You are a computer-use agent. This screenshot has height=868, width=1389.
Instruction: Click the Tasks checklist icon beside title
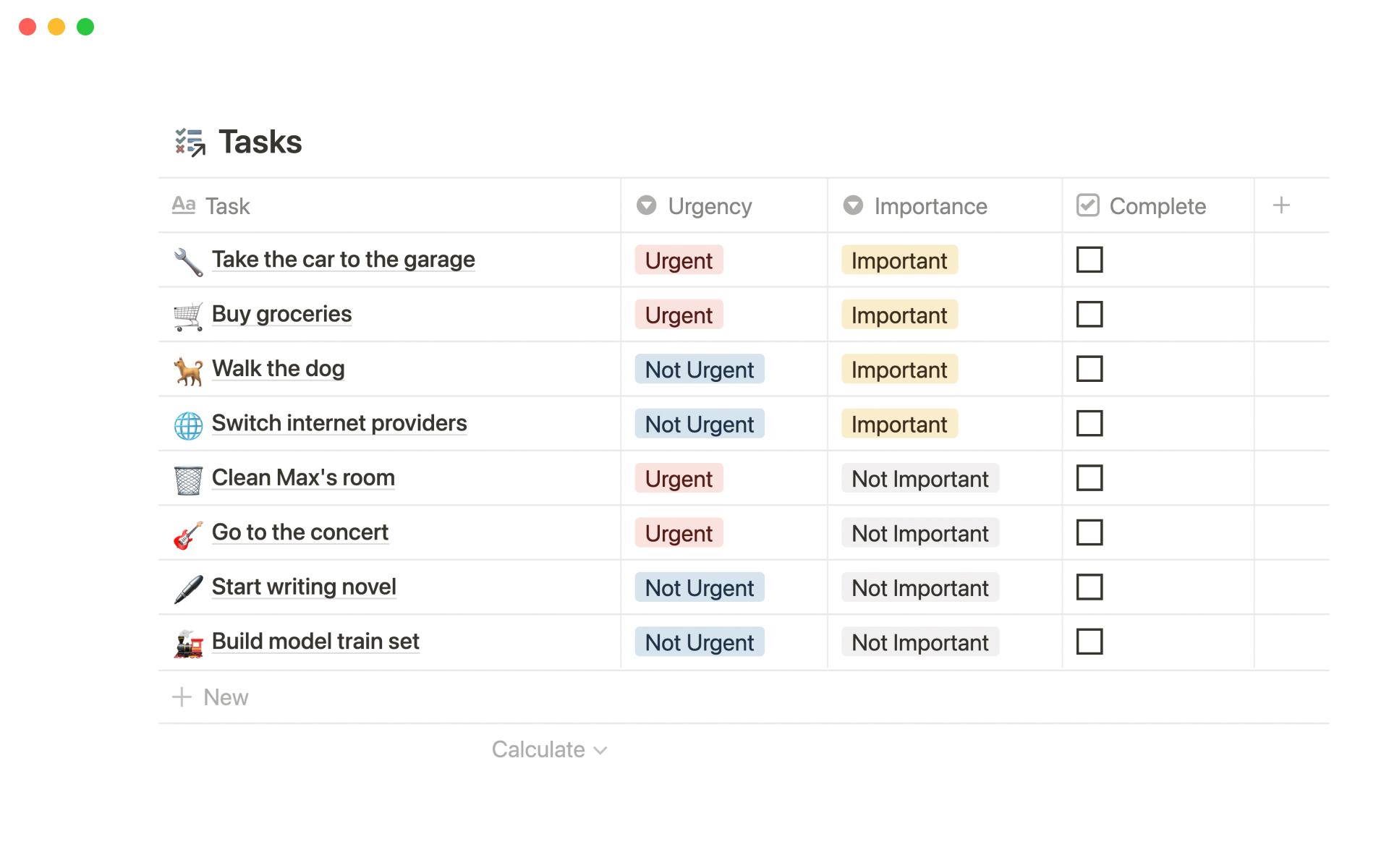tap(190, 142)
